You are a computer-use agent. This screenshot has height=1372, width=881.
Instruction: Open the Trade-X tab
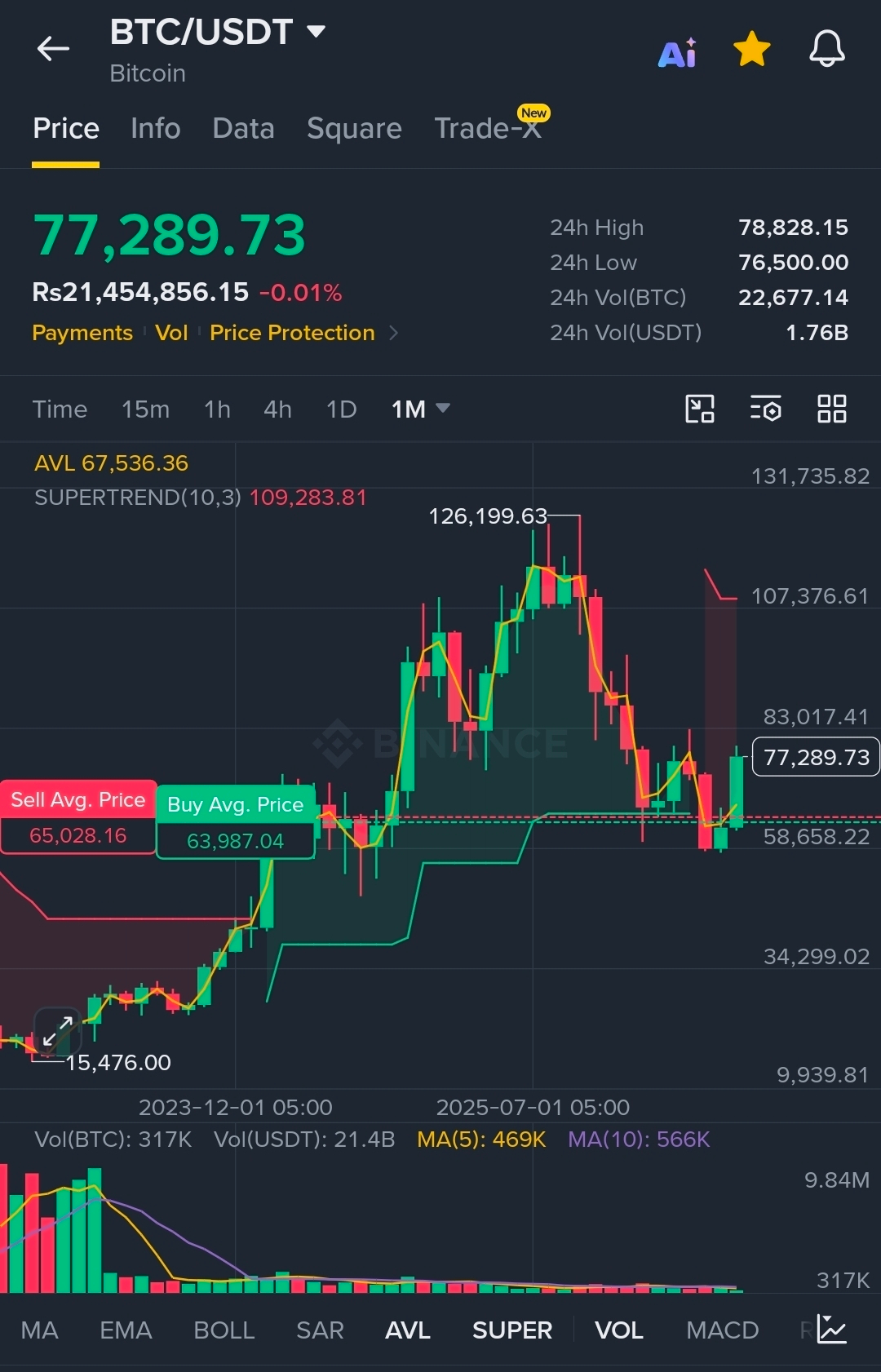(x=488, y=128)
